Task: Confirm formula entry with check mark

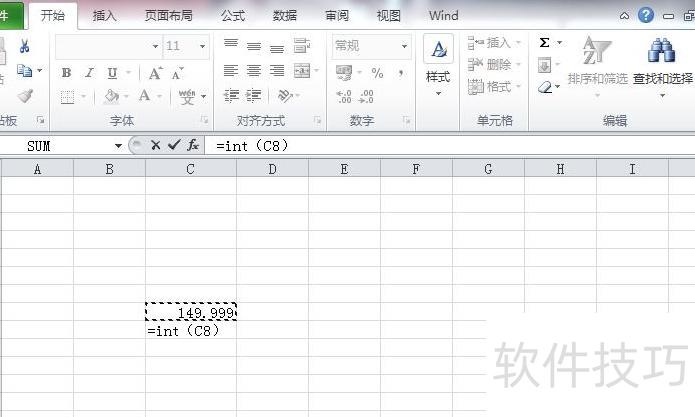Action: click(174, 144)
